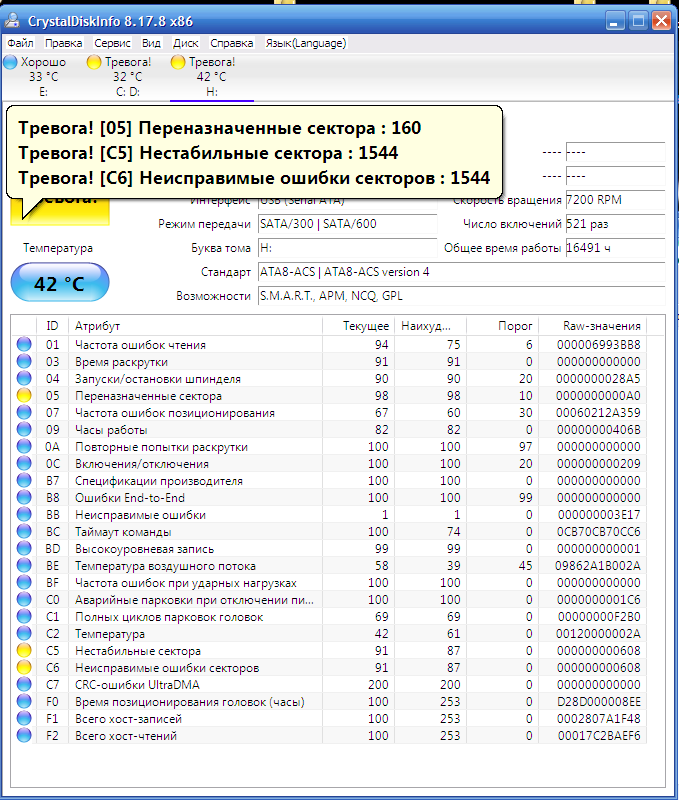679x800 pixels.
Task: Click the blue status icon for attribute F0
Action: click(x=24, y=702)
